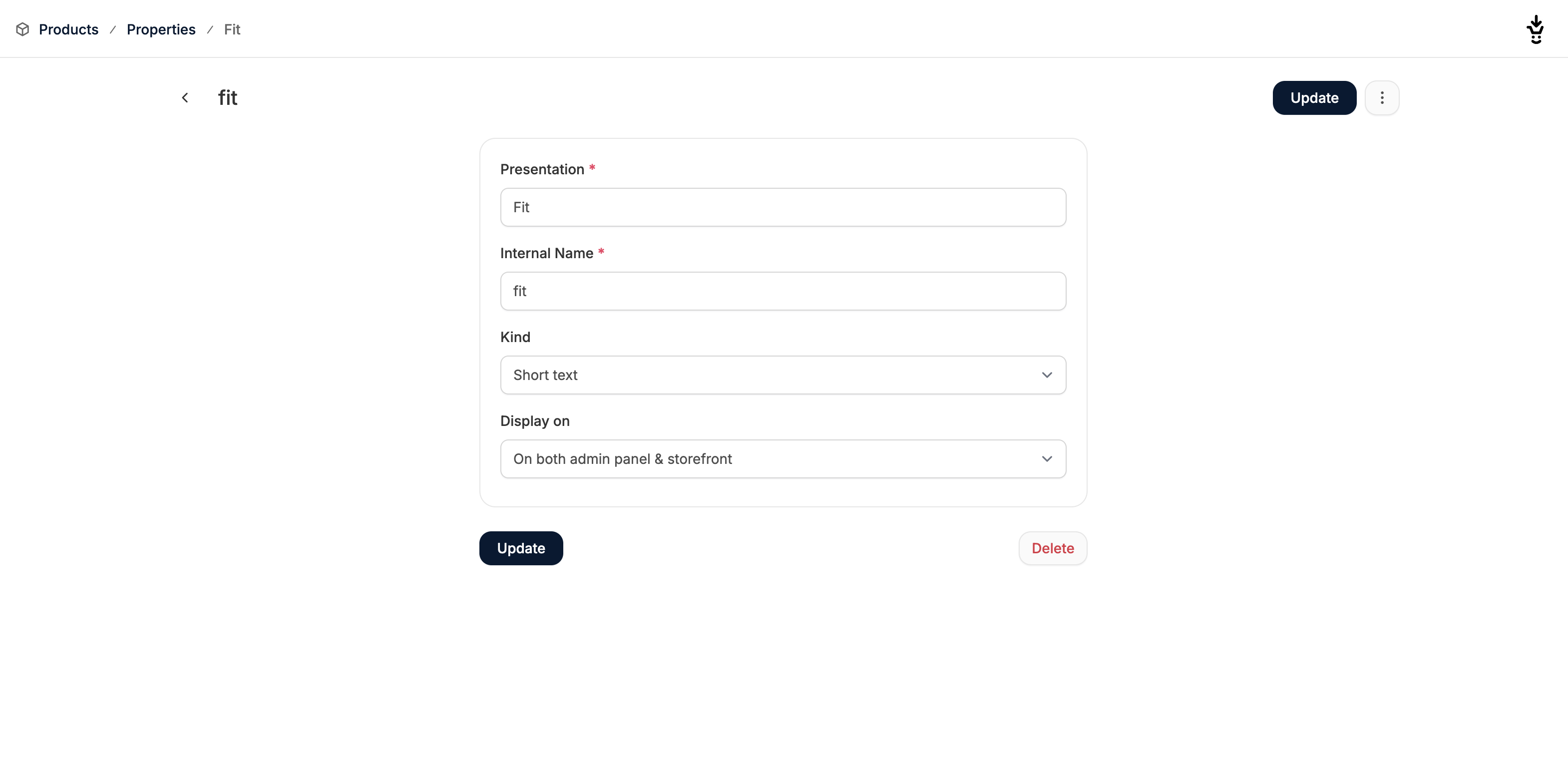This screenshot has height=771, width=1568.
Task: Select the back chevron to return to Properties
Action: pos(185,97)
